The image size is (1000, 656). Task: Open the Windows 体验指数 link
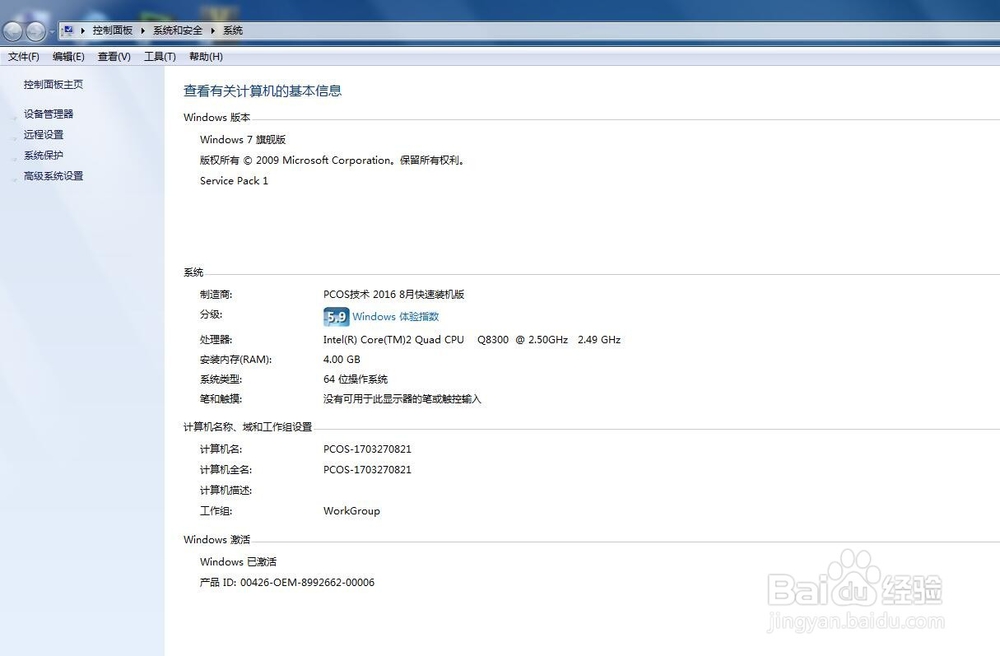click(395, 317)
